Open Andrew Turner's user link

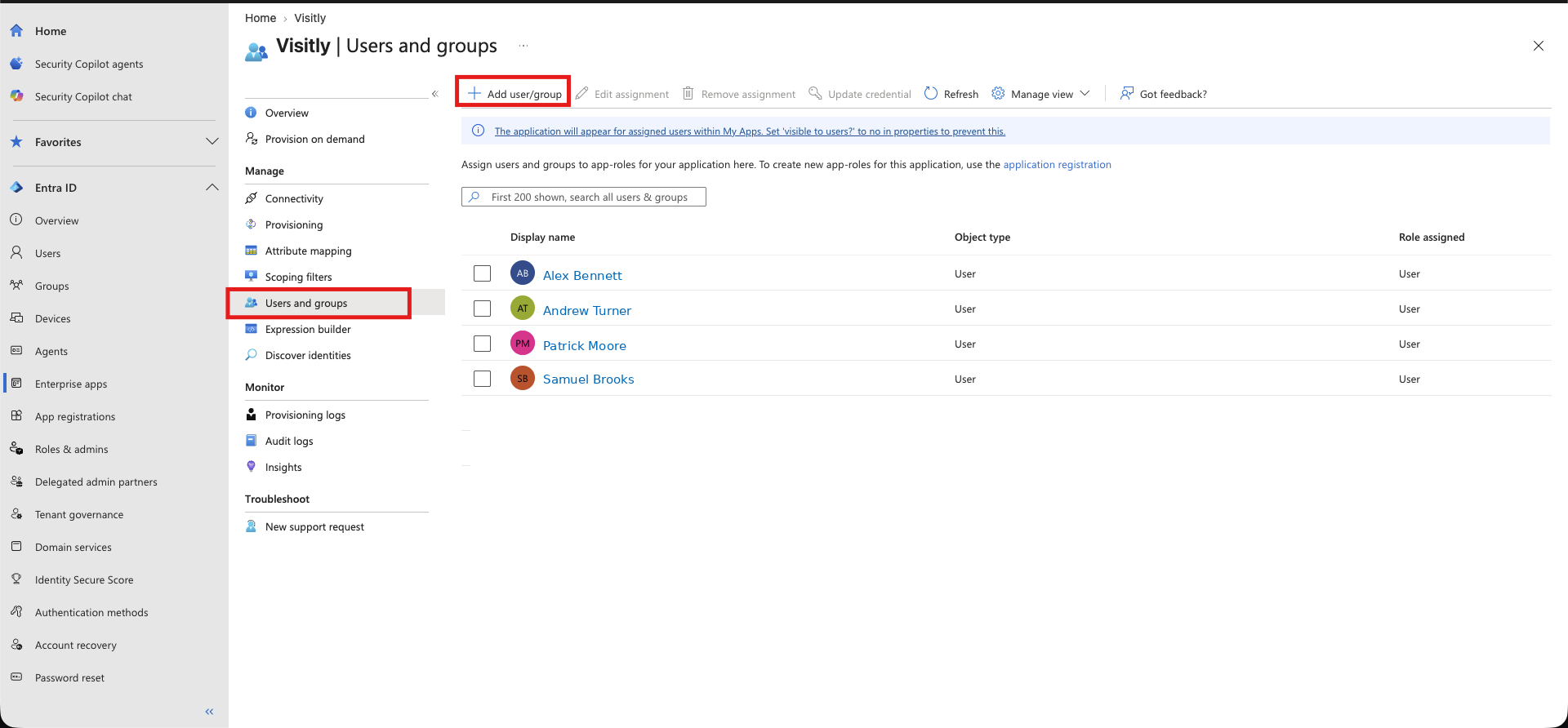pos(587,310)
